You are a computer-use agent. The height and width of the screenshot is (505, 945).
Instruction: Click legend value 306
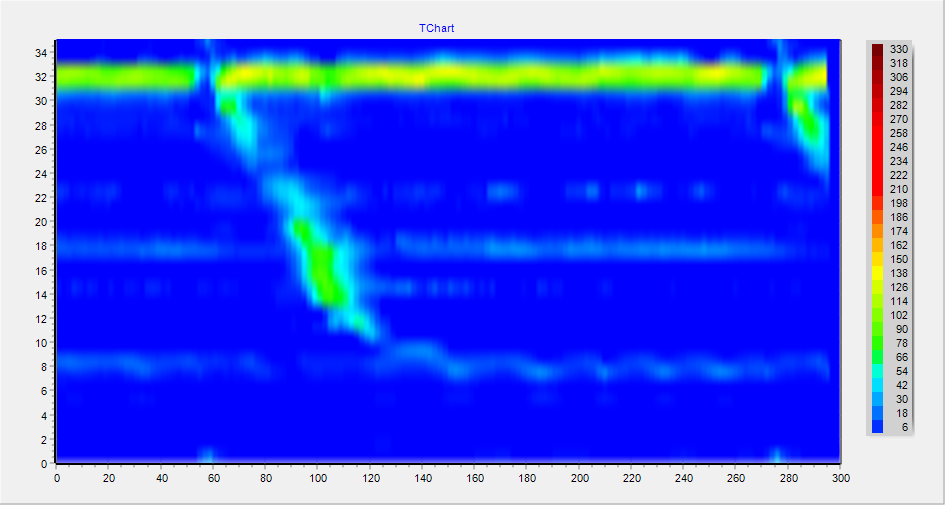(899, 77)
